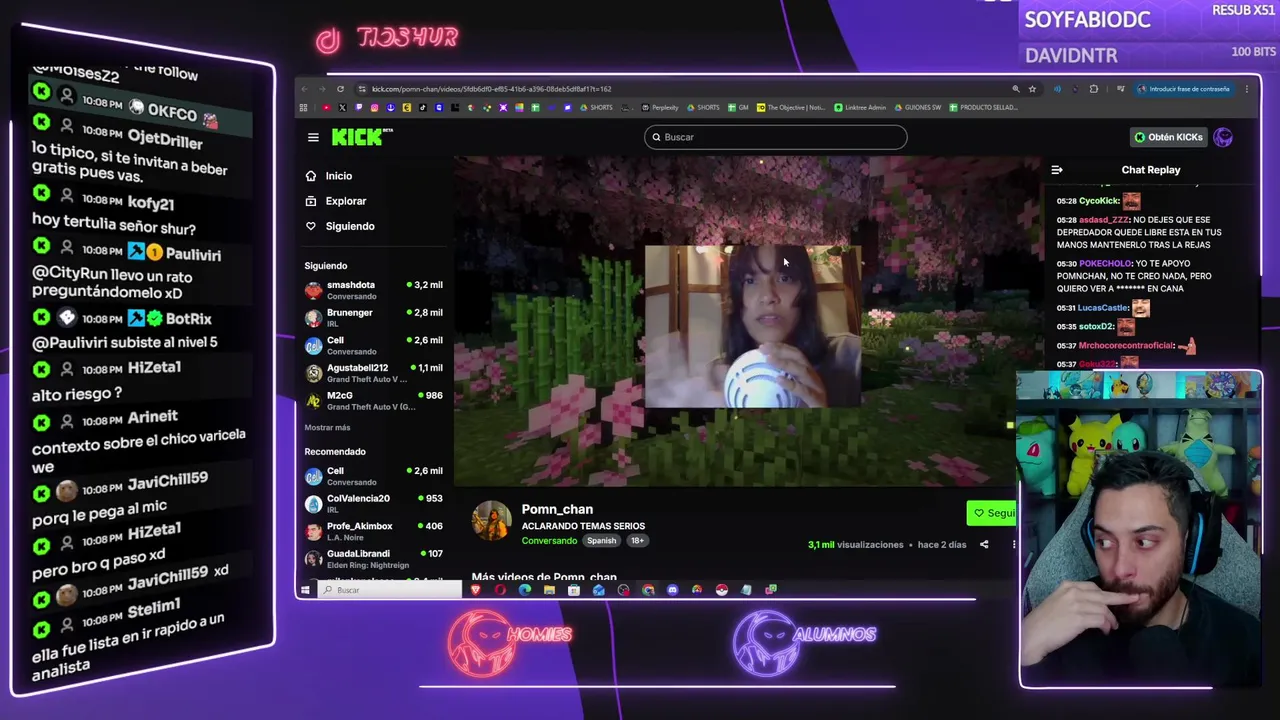Open the GM bookmark
The image size is (1280, 720).
pos(739,107)
